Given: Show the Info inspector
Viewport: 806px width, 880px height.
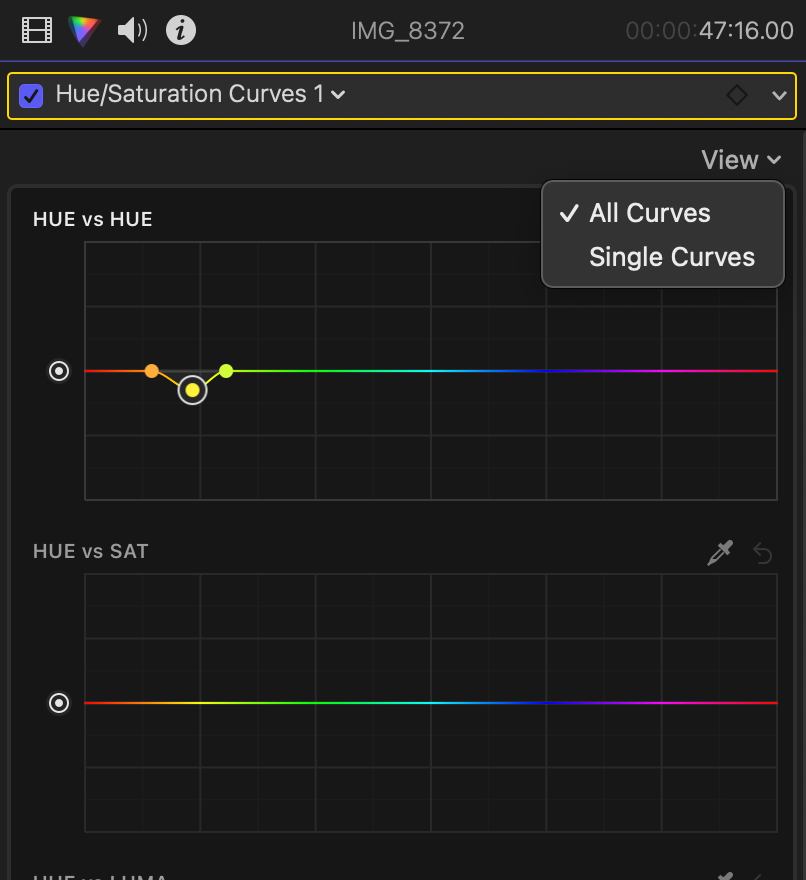Looking at the screenshot, I should [180, 31].
